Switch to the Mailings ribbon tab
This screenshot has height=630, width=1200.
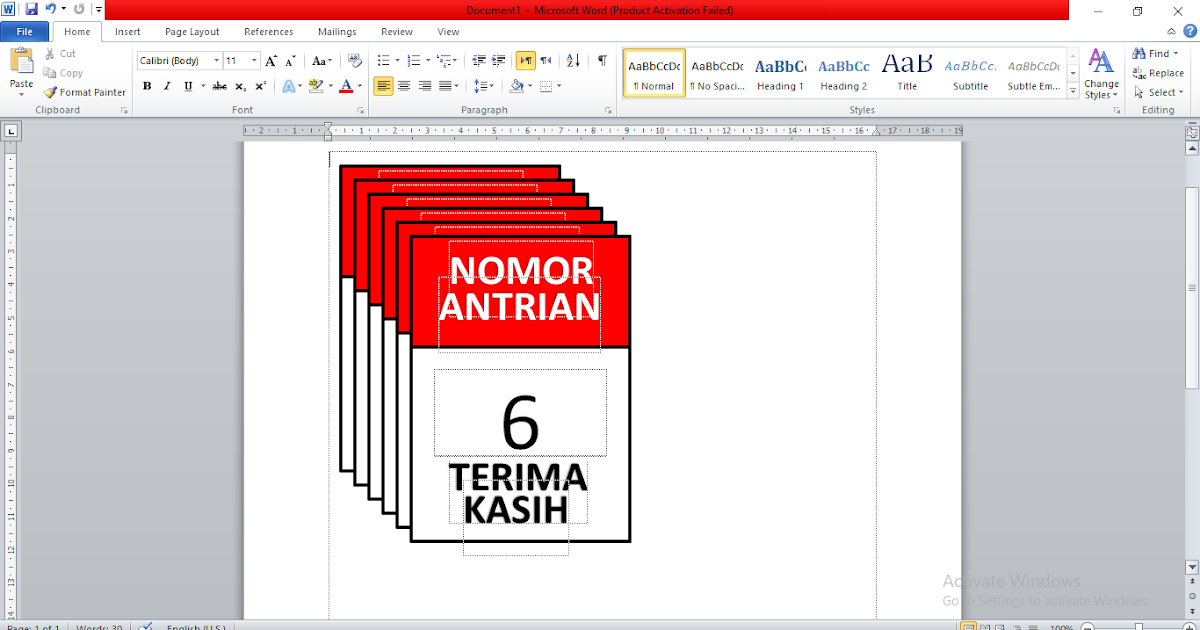337,31
